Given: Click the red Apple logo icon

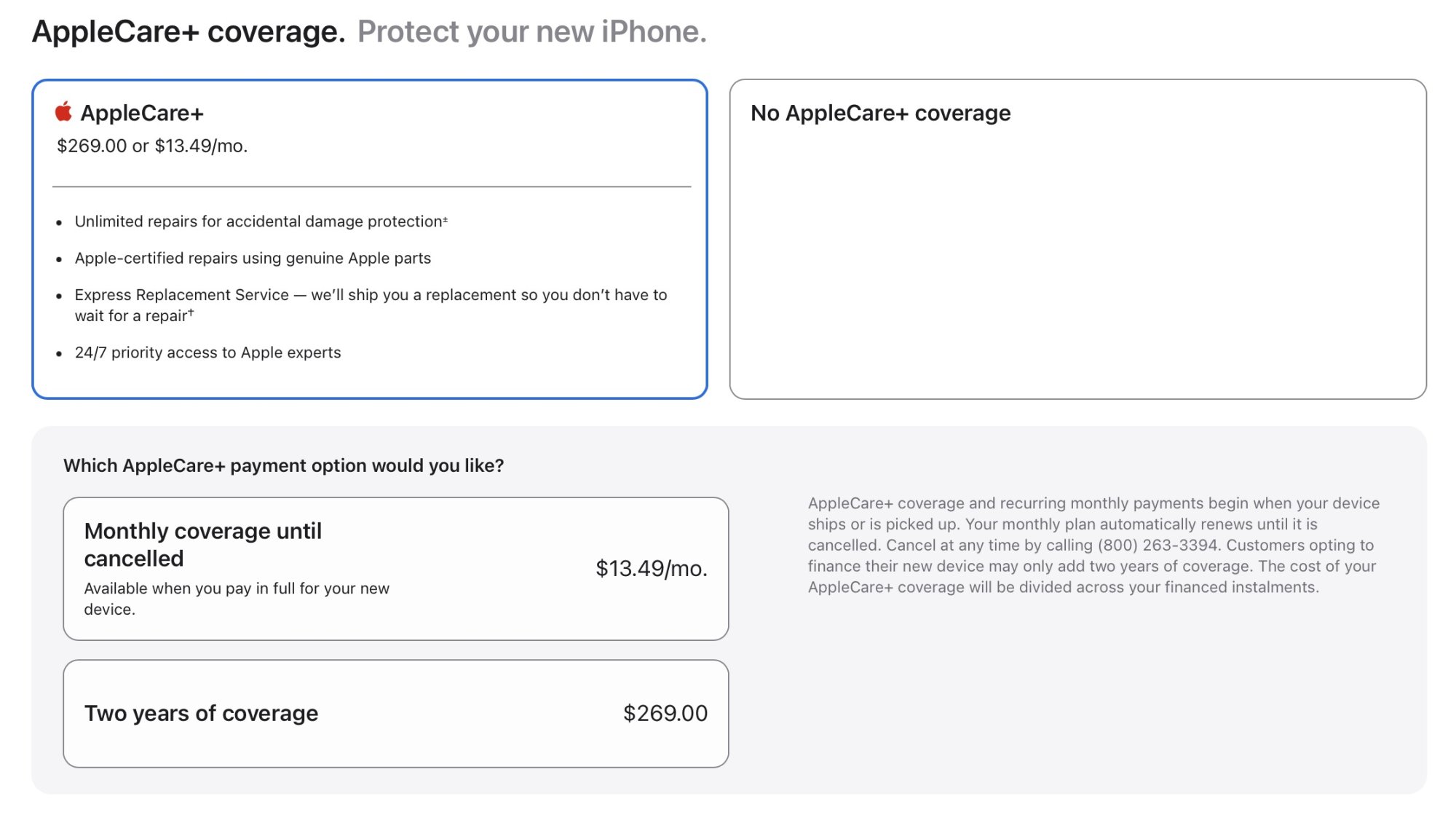Looking at the screenshot, I should tap(64, 111).
